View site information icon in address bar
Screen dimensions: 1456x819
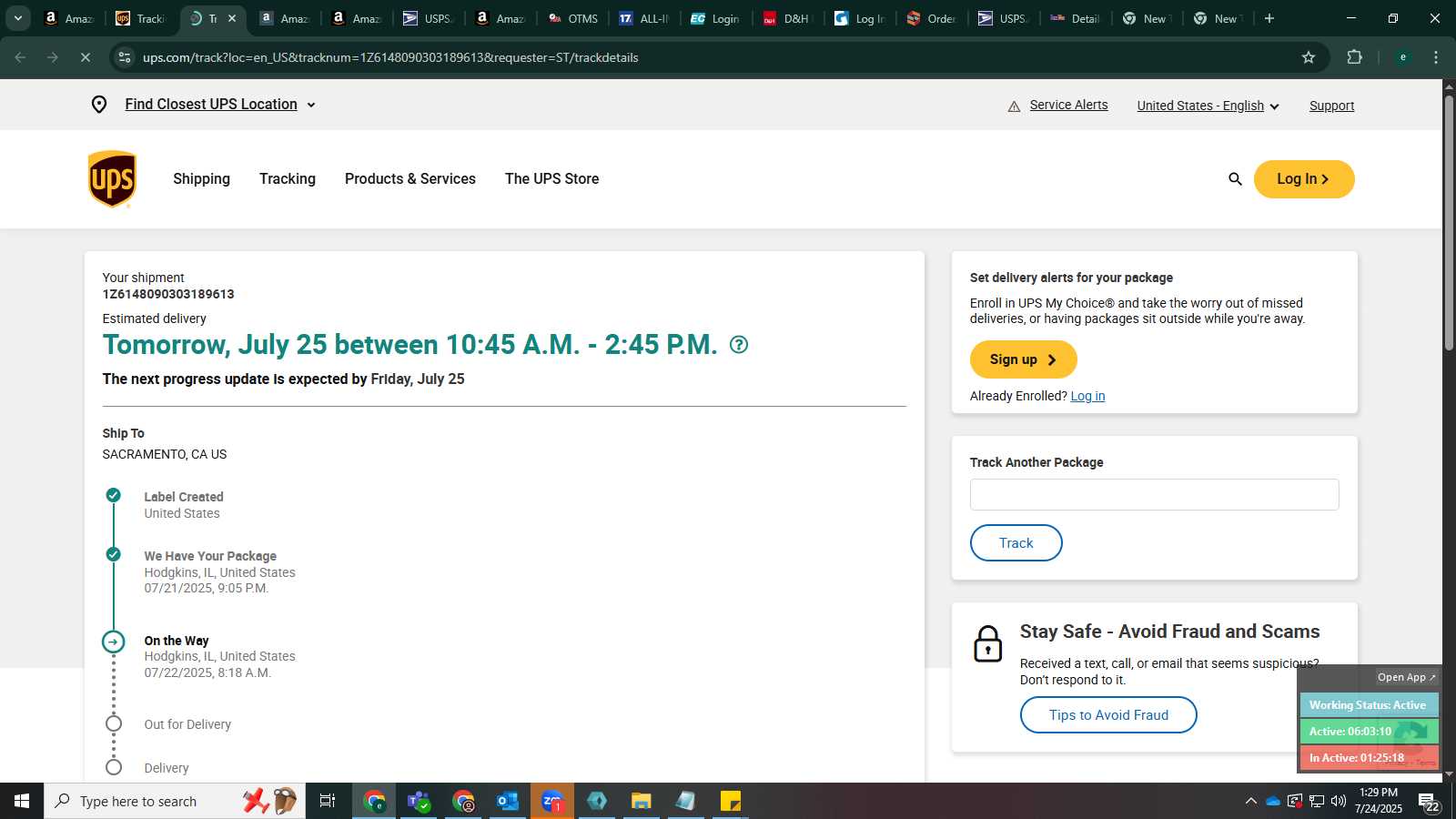coord(125,57)
